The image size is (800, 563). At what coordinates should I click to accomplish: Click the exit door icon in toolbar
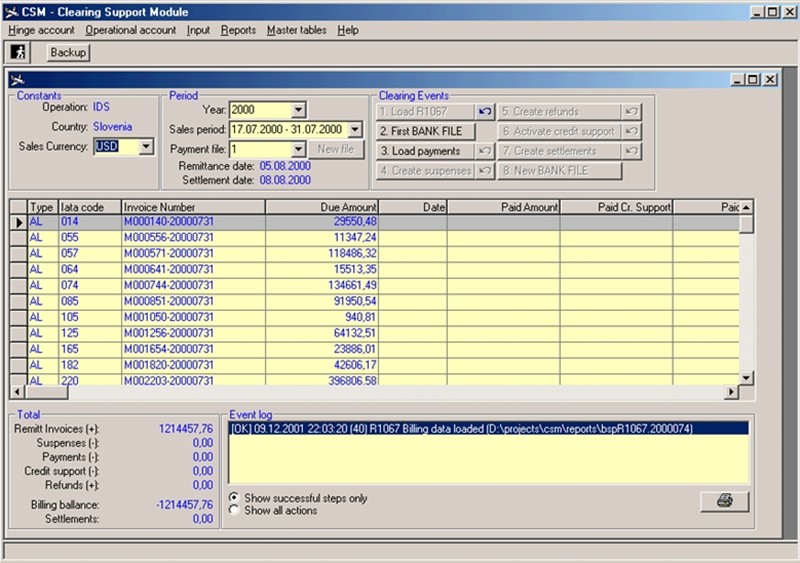coord(18,52)
